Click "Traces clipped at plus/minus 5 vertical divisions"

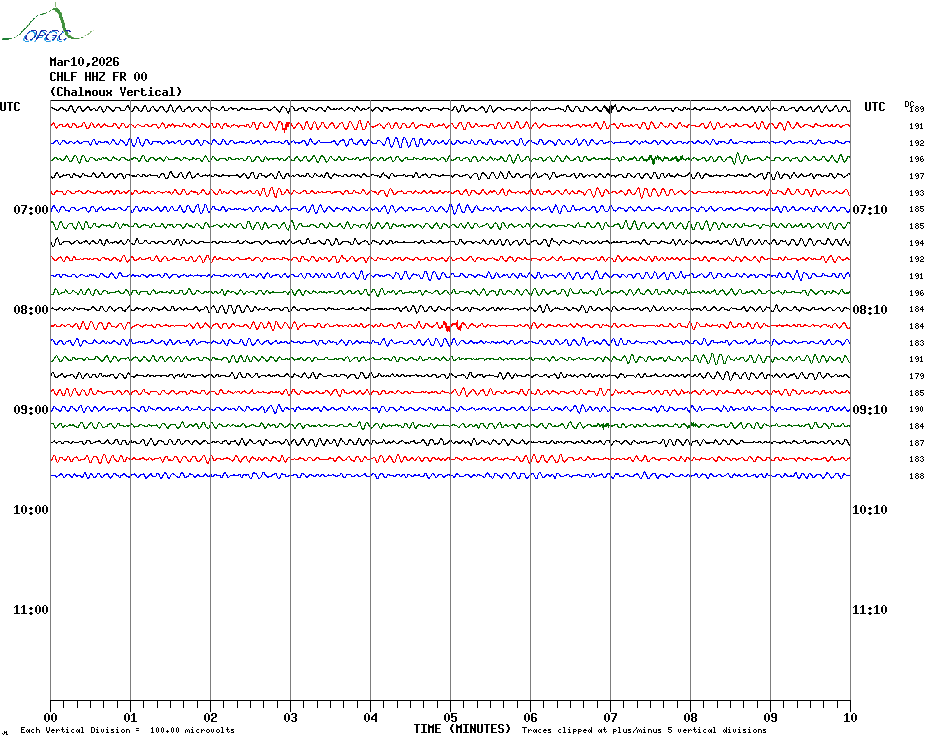pyautogui.click(x=644, y=730)
